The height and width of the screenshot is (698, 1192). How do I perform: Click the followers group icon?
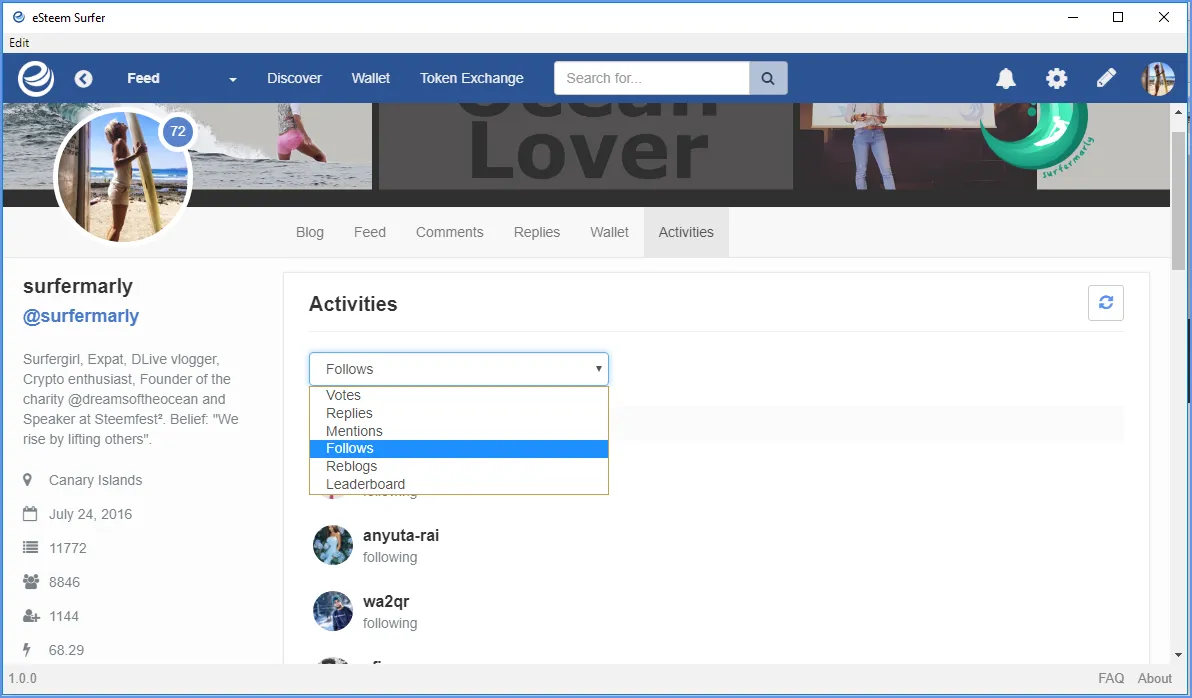click(31, 582)
